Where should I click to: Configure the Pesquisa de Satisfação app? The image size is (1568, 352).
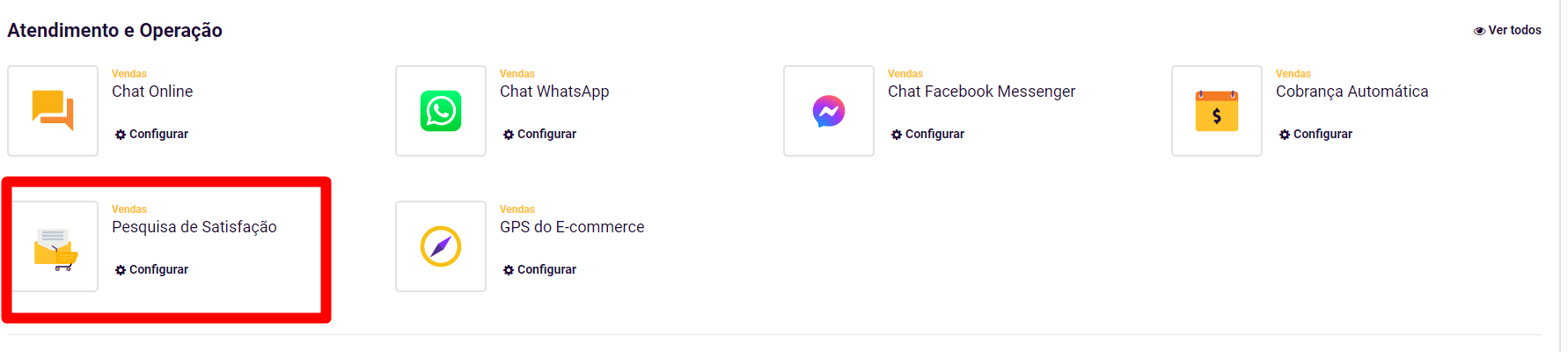pos(151,269)
